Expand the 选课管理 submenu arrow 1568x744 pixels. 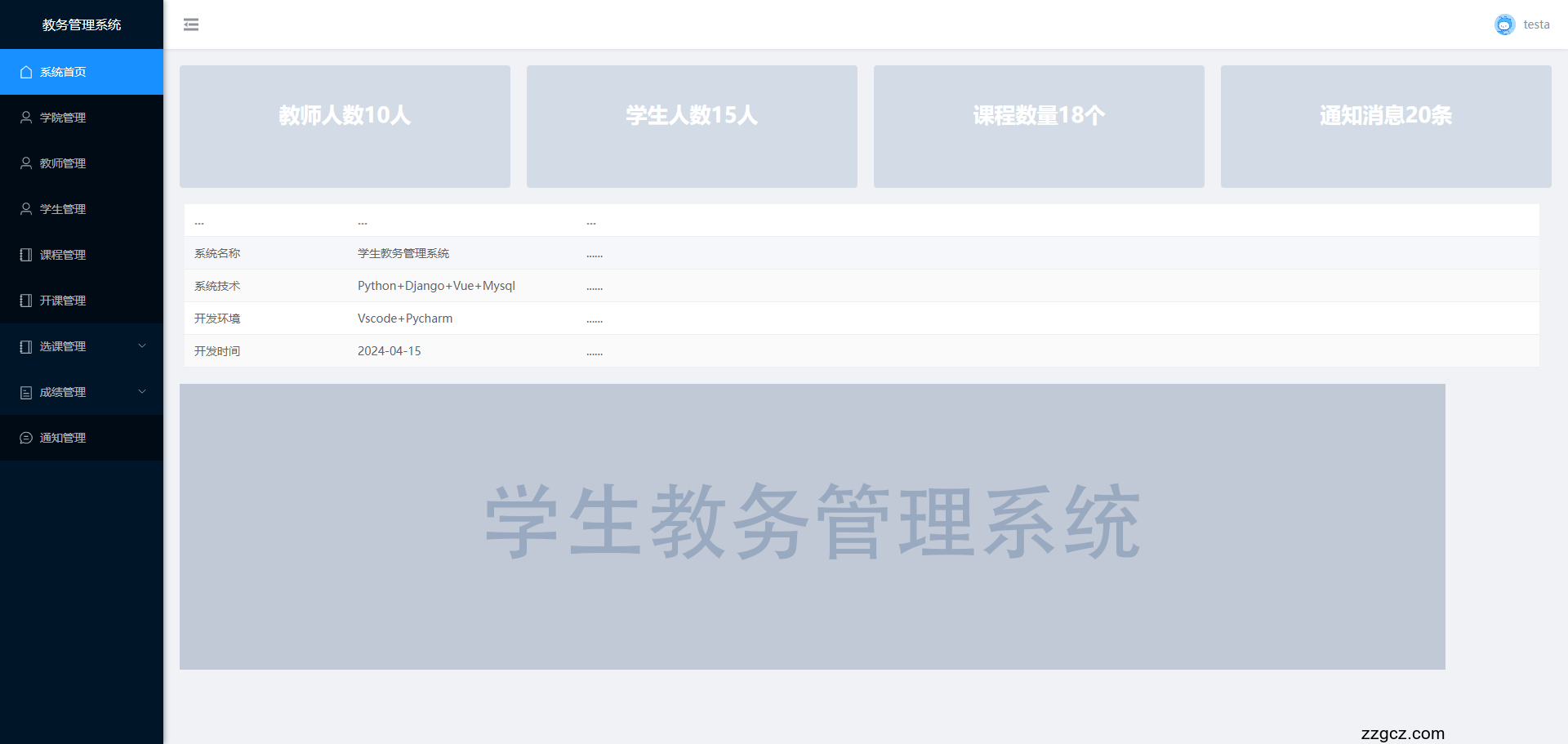click(142, 346)
